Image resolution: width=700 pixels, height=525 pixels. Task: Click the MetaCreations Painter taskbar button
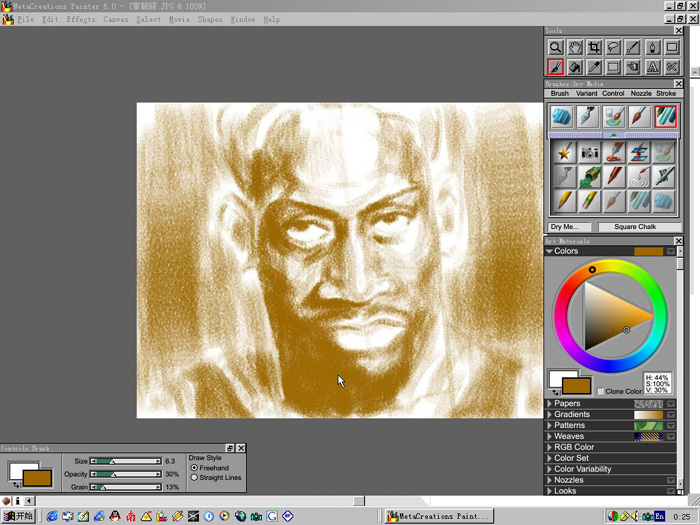(439, 516)
